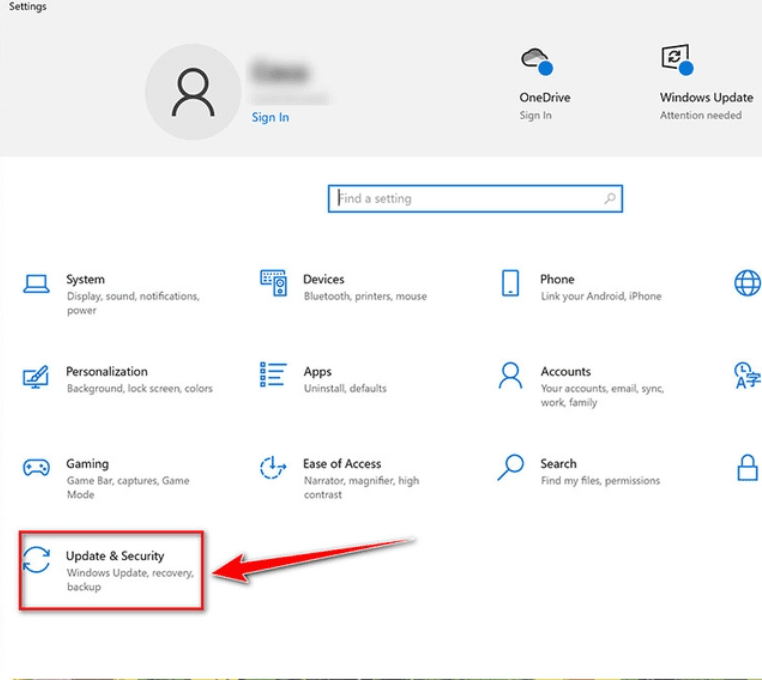Open the Accounts settings title
762x682 pixels.
pyautogui.click(x=566, y=371)
